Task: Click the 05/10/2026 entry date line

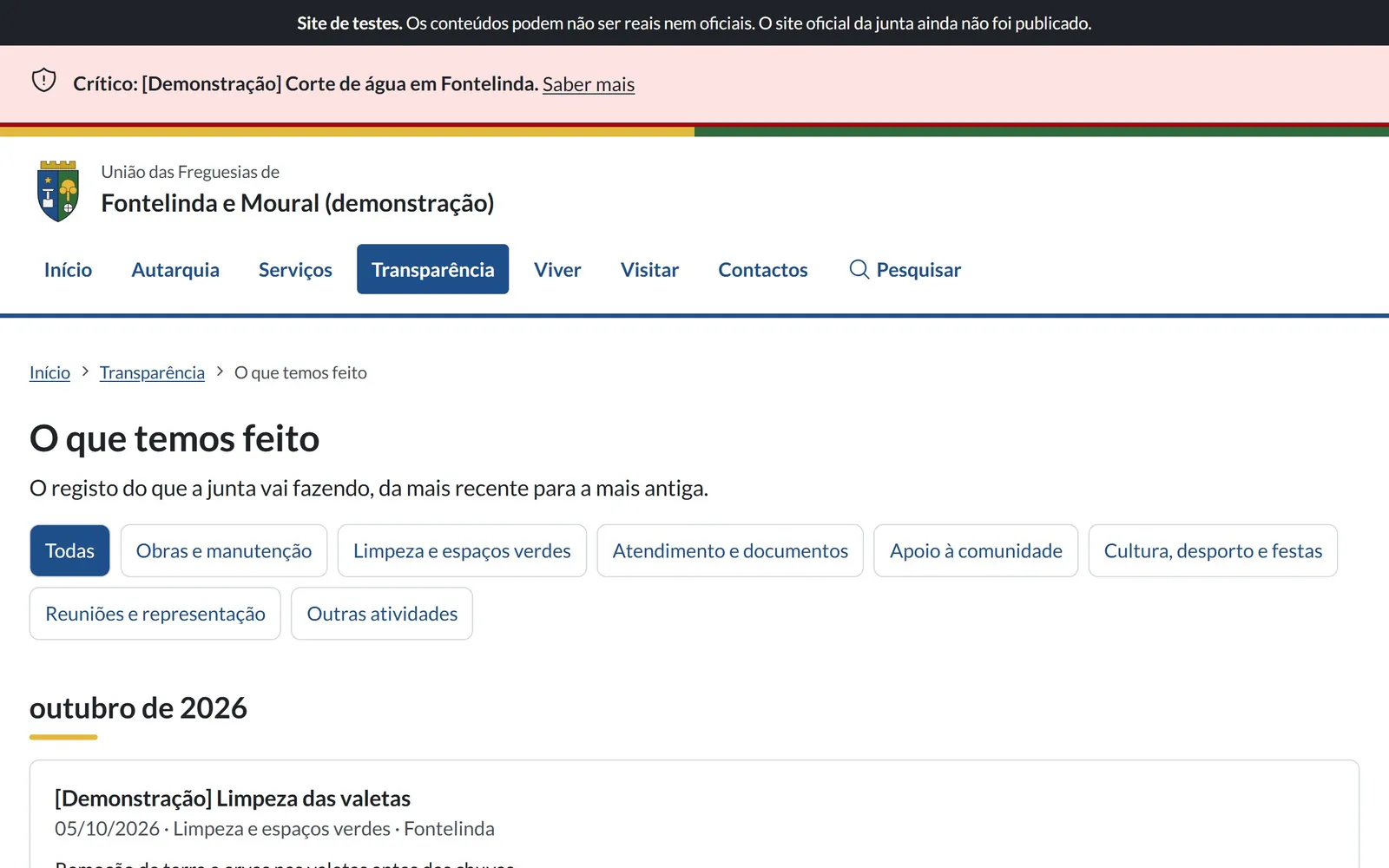Action: [274, 829]
